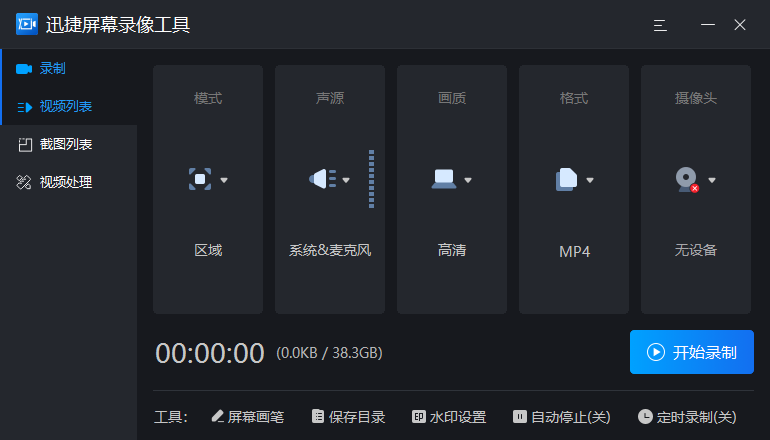Expand the 格式 dropdown arrow

coord(590,180)
